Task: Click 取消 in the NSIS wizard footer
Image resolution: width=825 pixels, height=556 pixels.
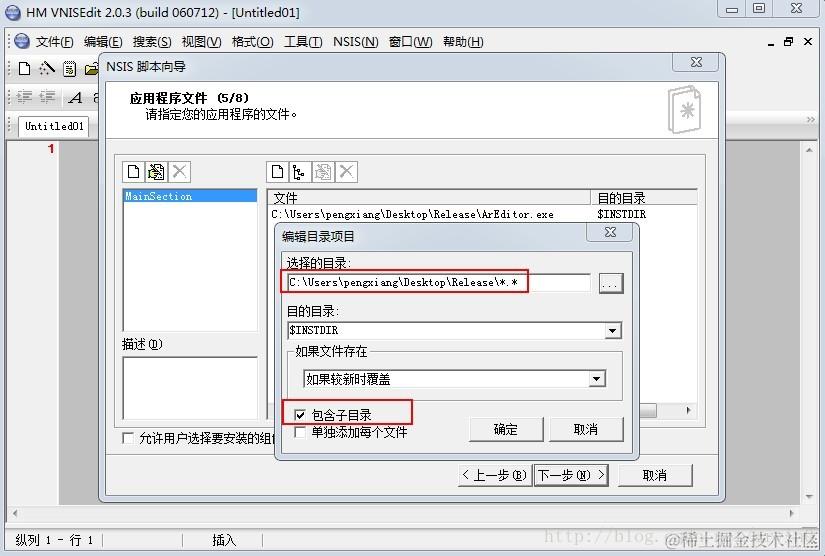Action: (655, 475)
